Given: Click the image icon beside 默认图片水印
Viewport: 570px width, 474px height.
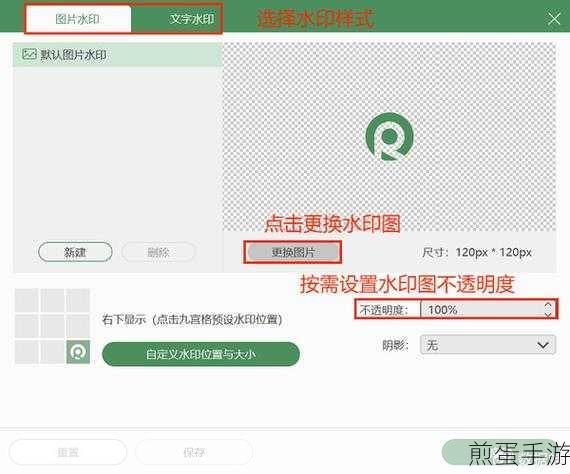Looking at the screenshot, I should 29,55.
